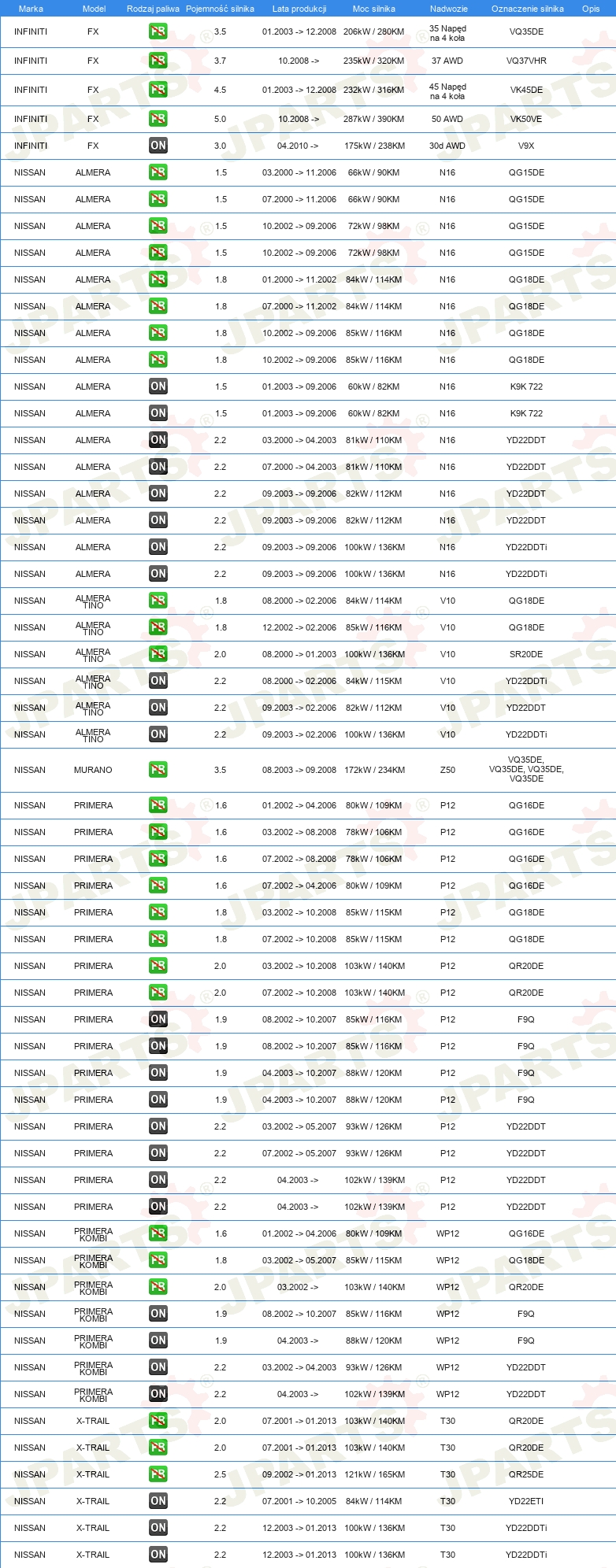Click the petrol icon for PRIMERA 1.6 03.2002 -> 08.2008
The width and height of the screenshot is (616, 1568).
click(x=158, y=832)
